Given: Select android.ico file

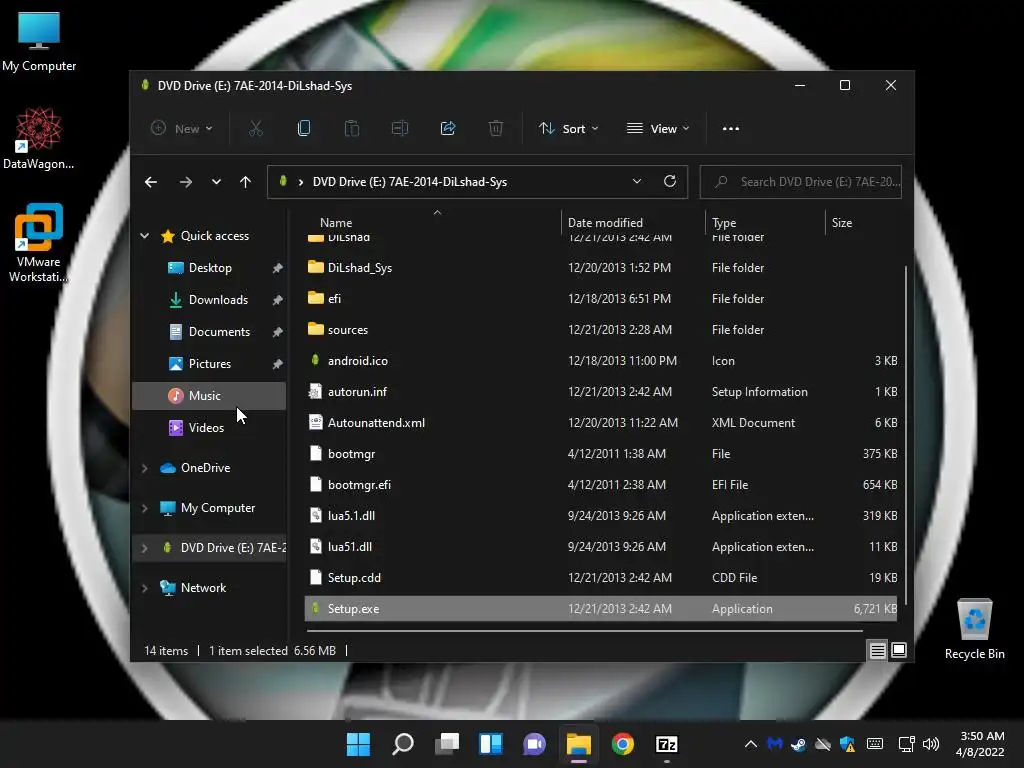Looking at the screenshot, I should 601,360.
